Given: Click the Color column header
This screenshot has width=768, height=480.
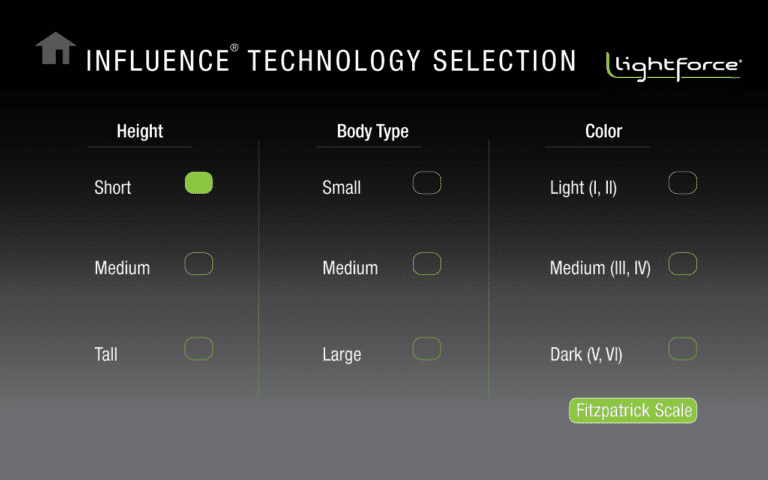Looking at the screenshot, I should tap(603, 131).
